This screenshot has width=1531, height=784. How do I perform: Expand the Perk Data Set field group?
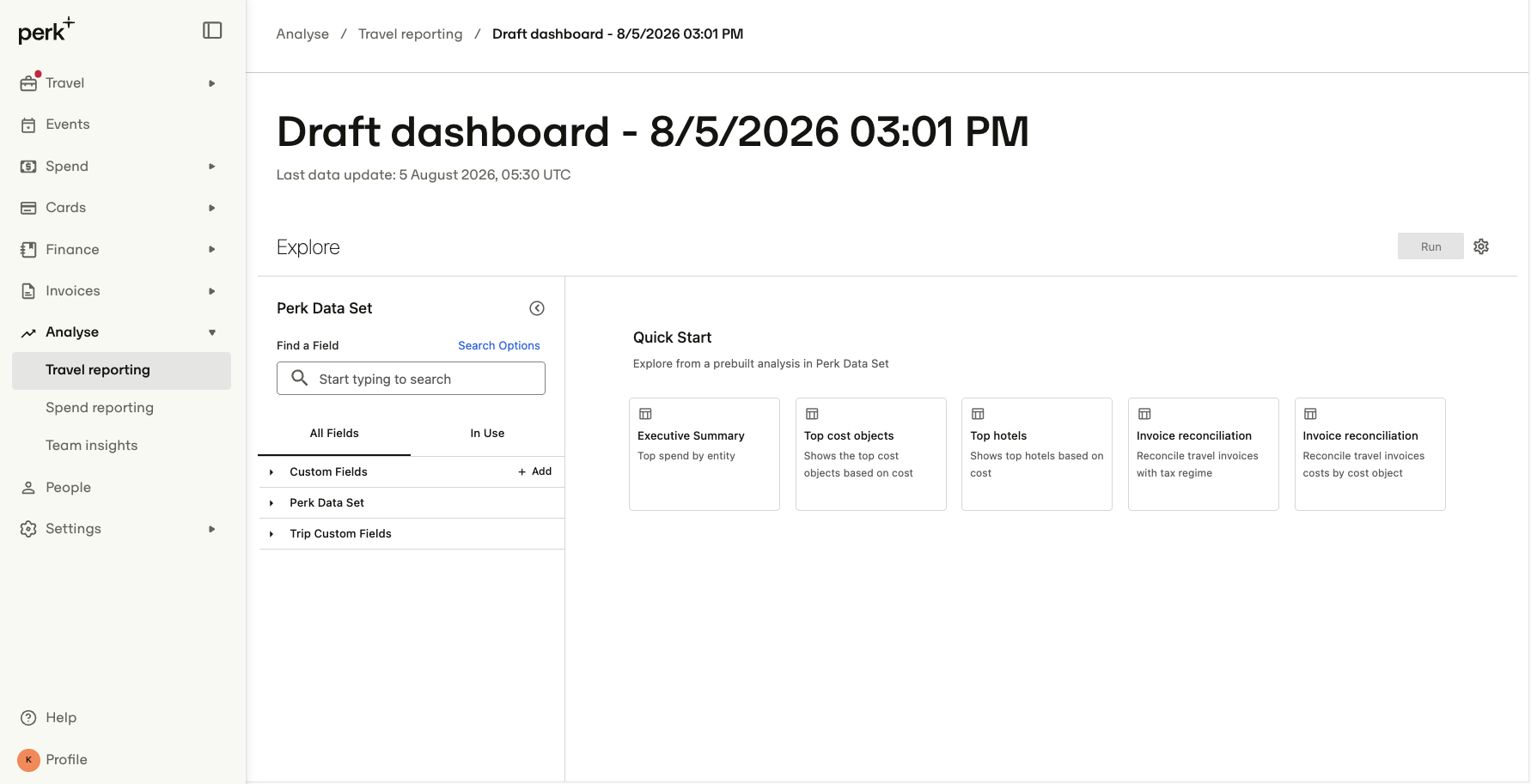pyautogui.click(x=271, y=503)
